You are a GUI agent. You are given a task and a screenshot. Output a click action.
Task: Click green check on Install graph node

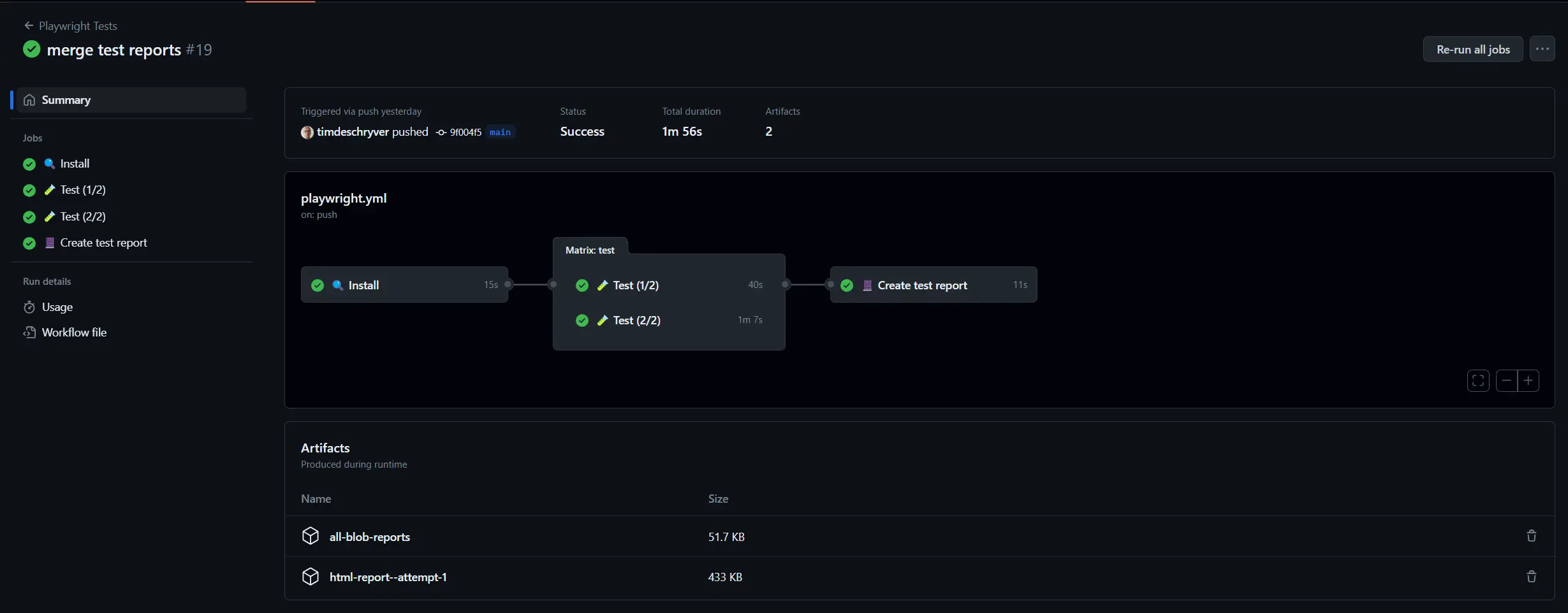(318, 285)
